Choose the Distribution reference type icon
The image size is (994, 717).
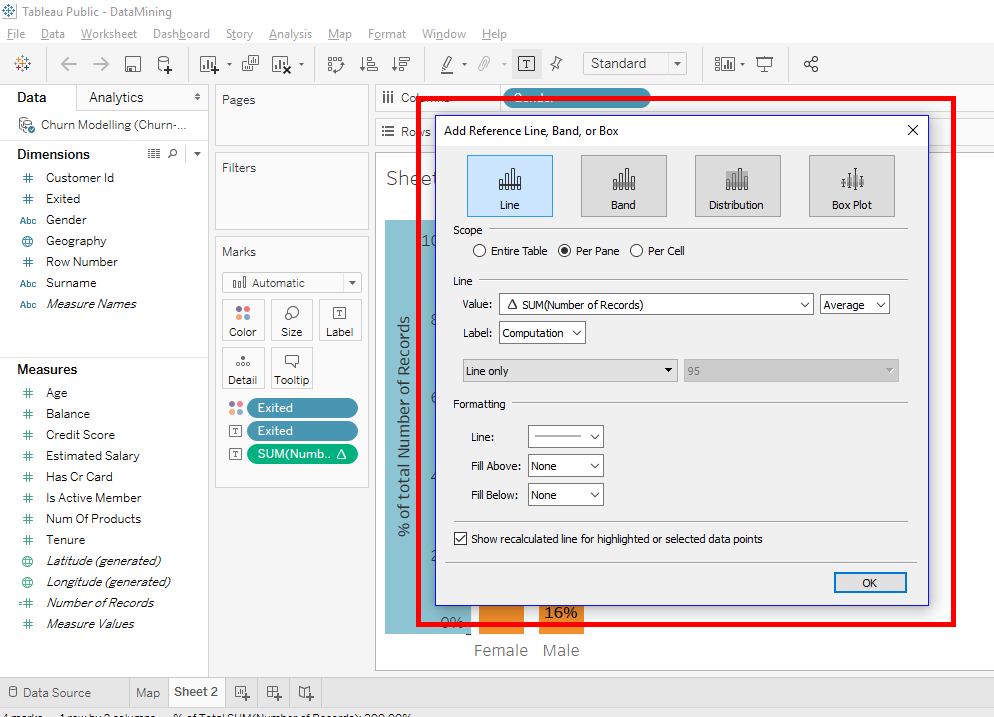pos(737,186)
